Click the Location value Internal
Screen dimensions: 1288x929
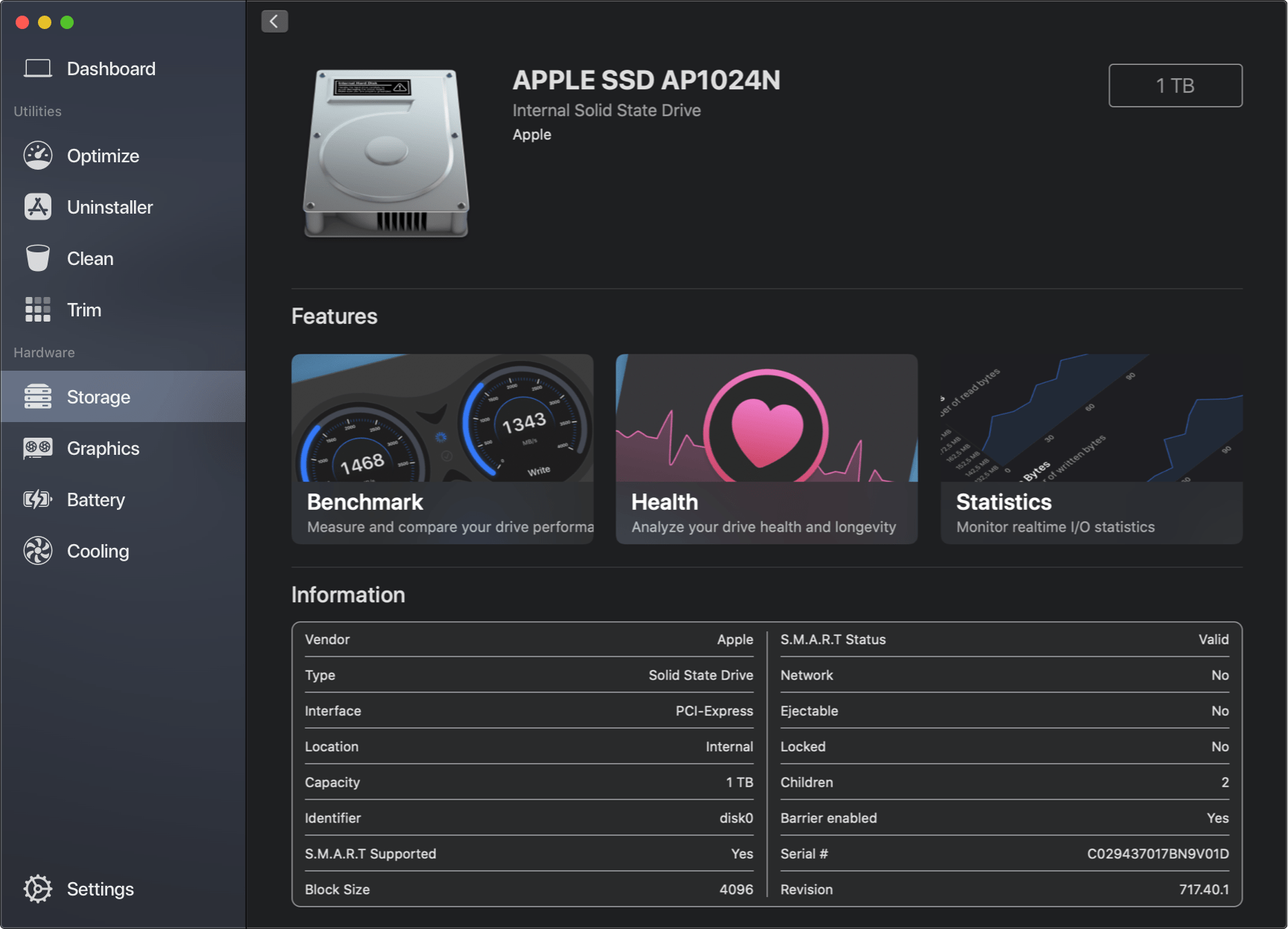coord(729,747)
